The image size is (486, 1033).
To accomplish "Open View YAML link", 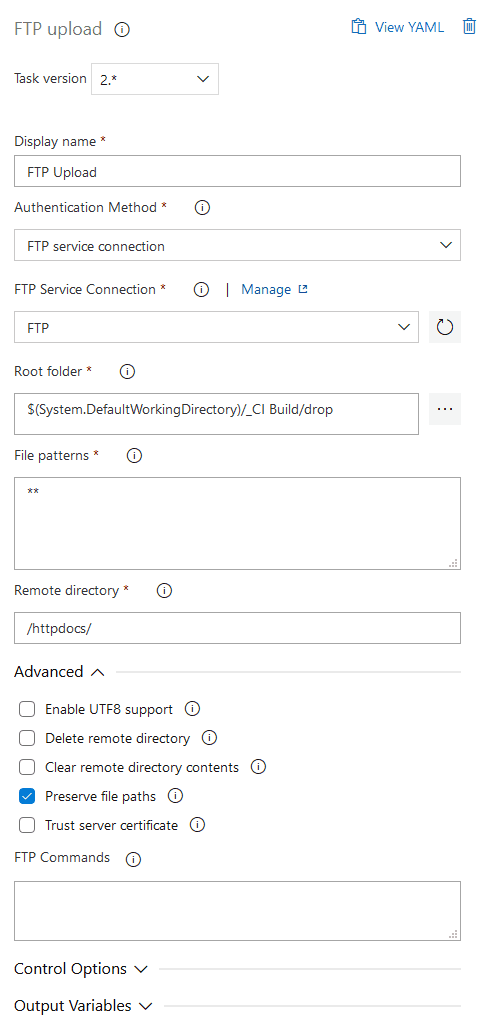I will coord(398,27).
